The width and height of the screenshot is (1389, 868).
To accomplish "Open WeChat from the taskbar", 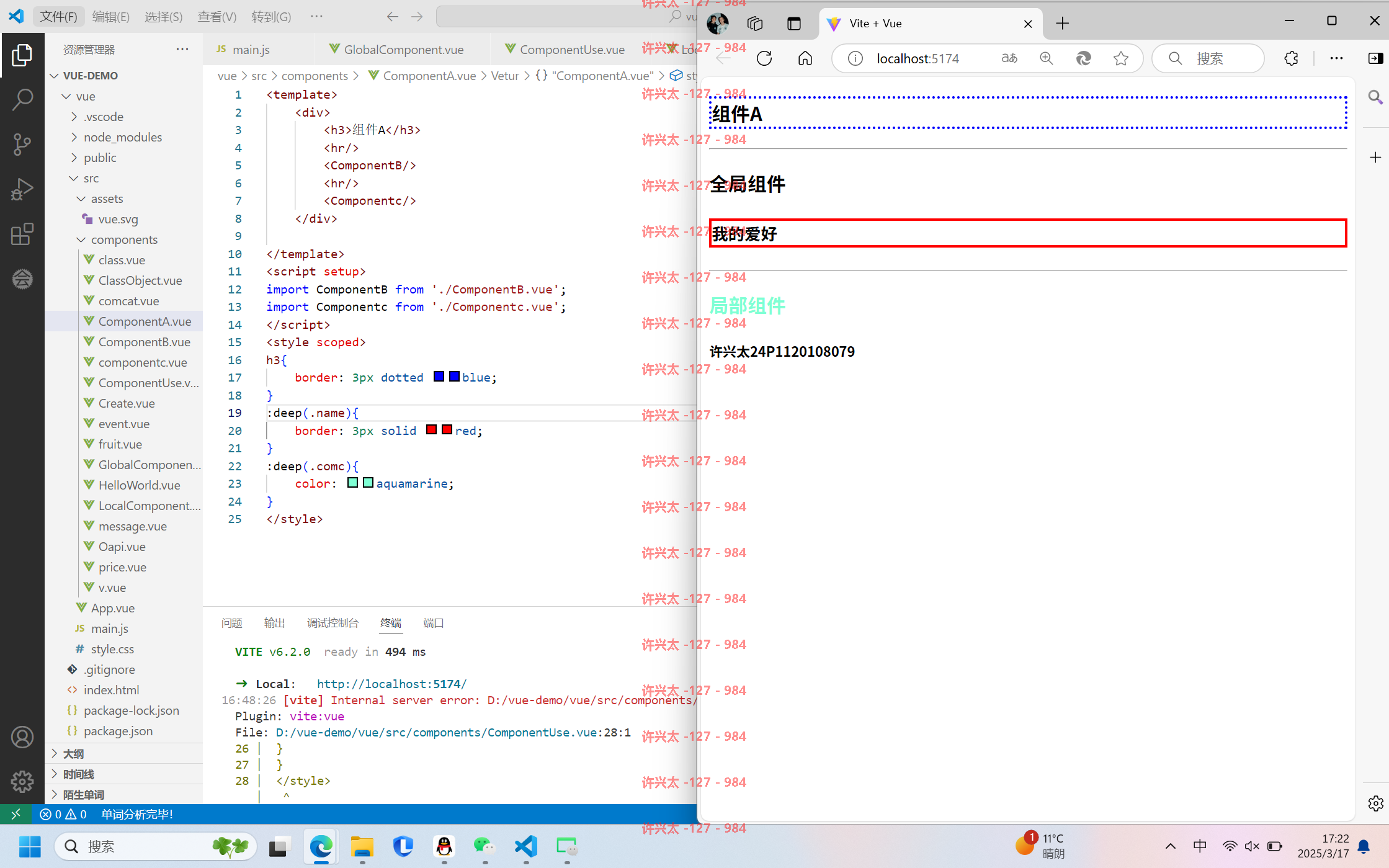I will [485, 847].
